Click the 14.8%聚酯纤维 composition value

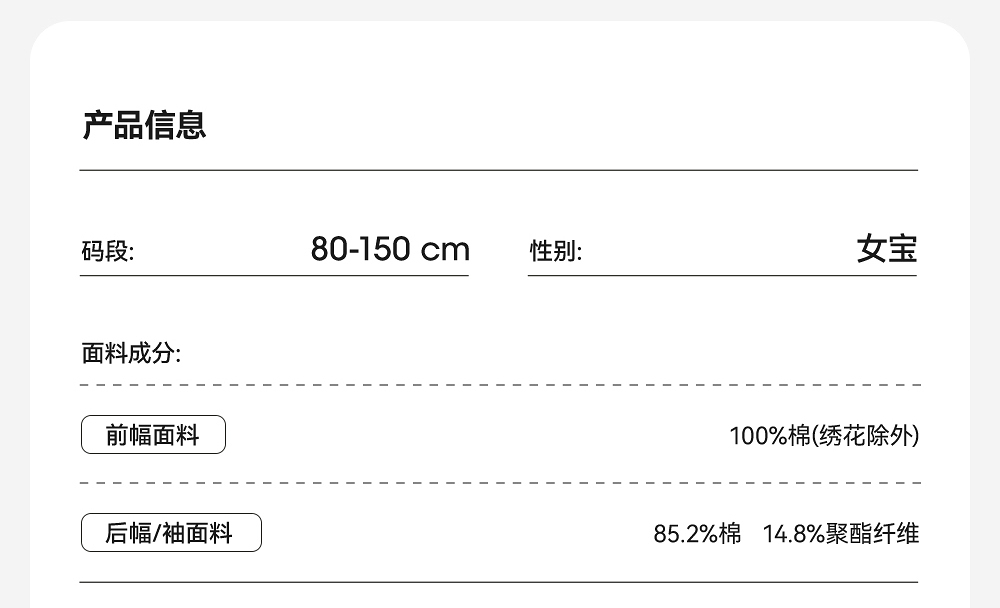(840, 534)
